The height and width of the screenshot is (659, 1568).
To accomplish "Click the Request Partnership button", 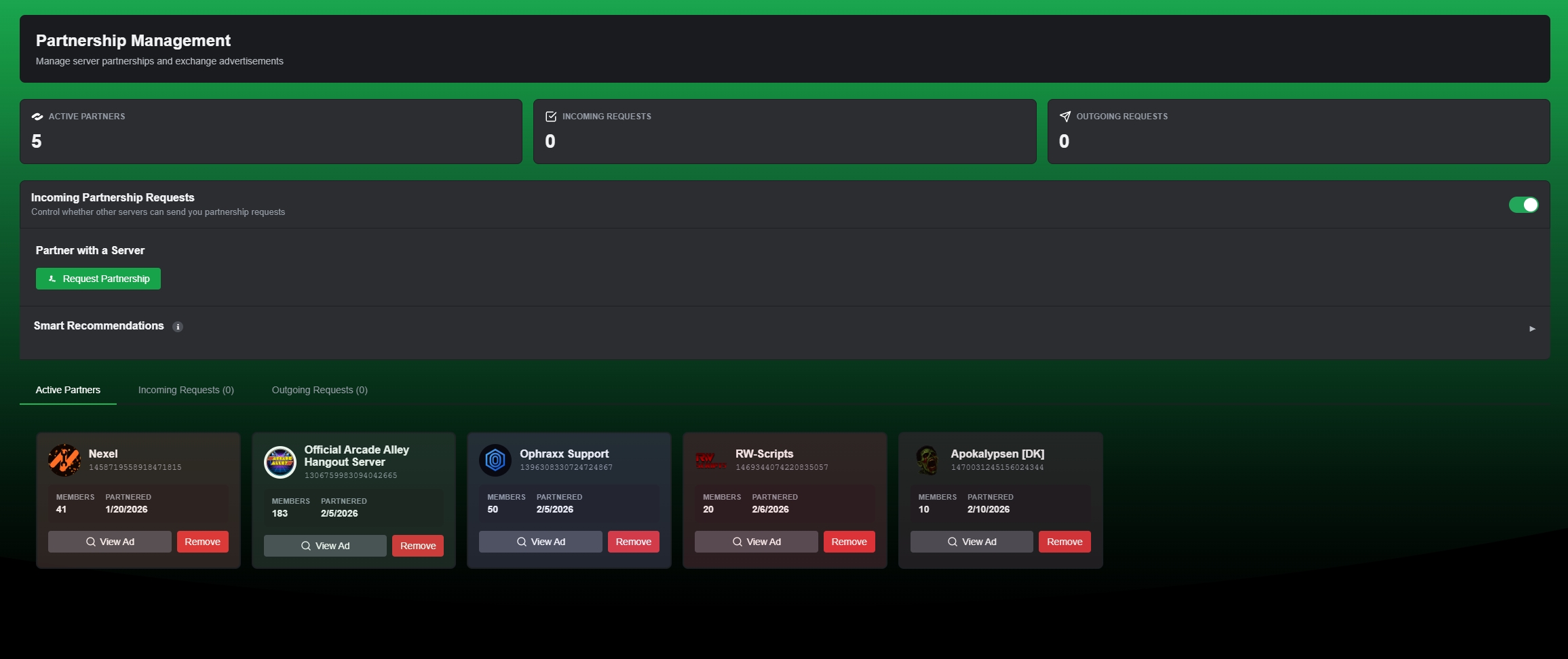I will [98, 278].
